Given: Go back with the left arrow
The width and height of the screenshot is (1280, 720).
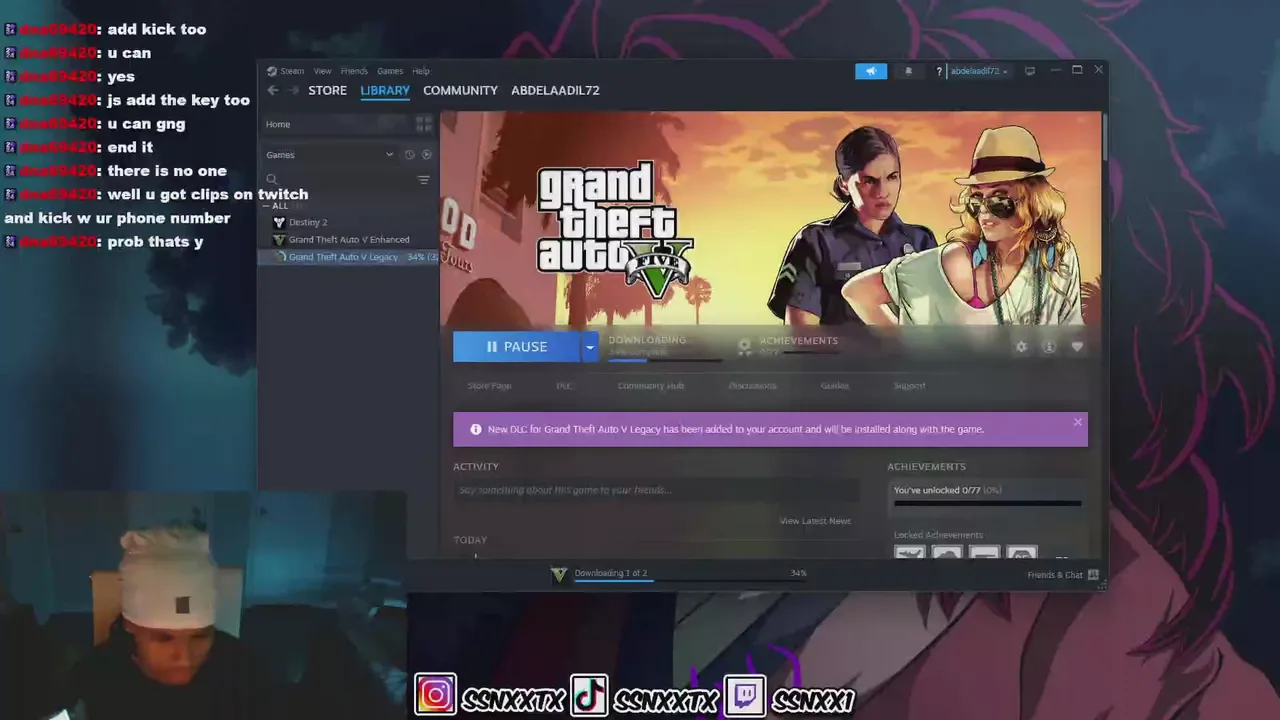Looking at the screenshot, I should click(272, 90).
